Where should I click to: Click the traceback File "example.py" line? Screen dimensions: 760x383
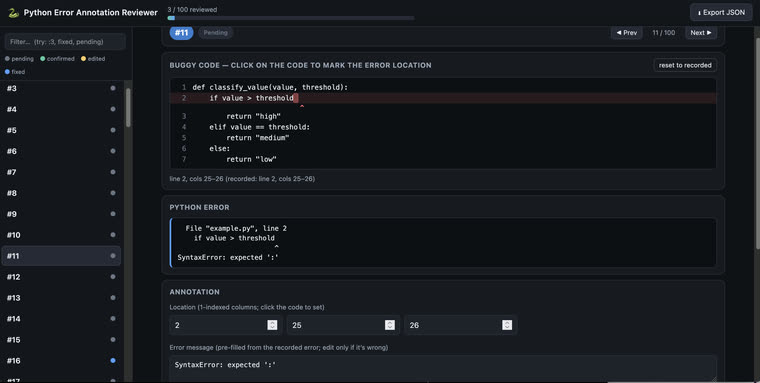(x=236, y=228)
